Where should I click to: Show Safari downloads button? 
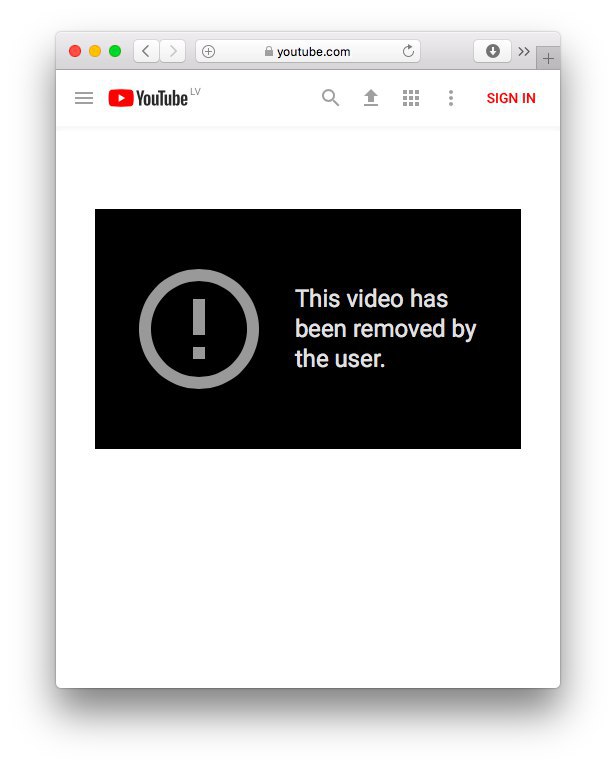493,51
